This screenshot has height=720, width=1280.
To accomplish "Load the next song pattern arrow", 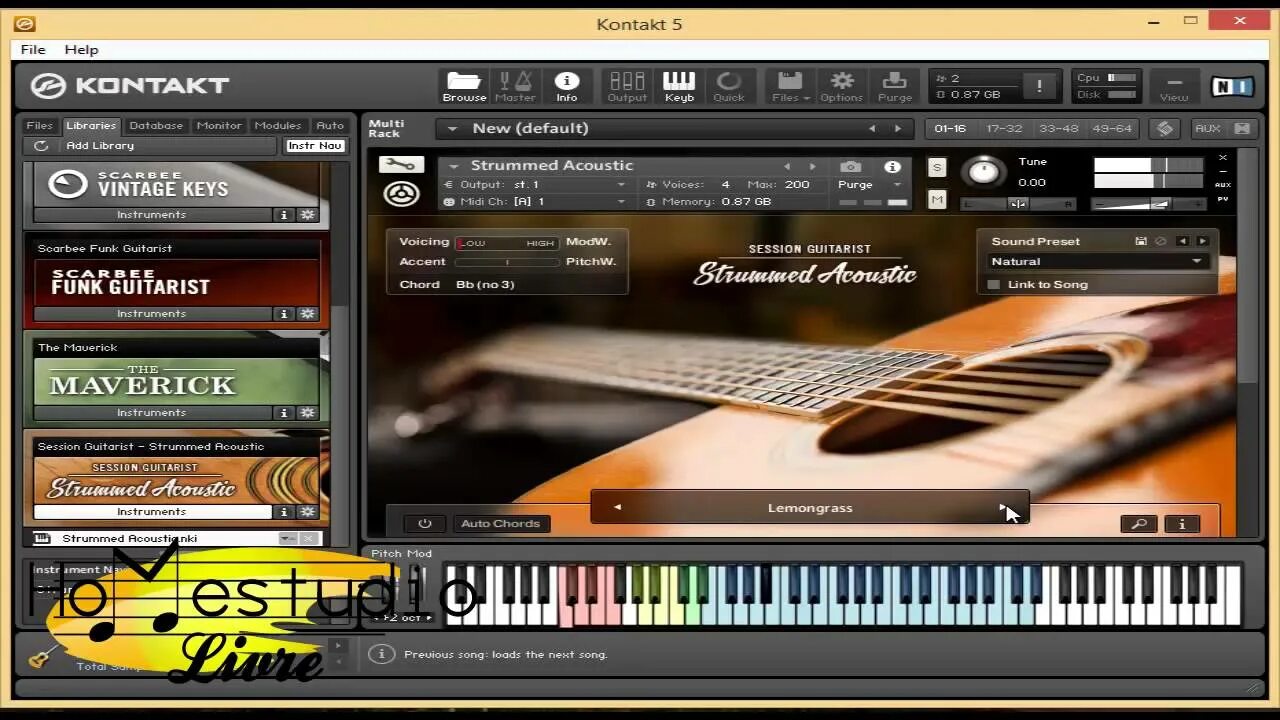I will point(1003,508).
